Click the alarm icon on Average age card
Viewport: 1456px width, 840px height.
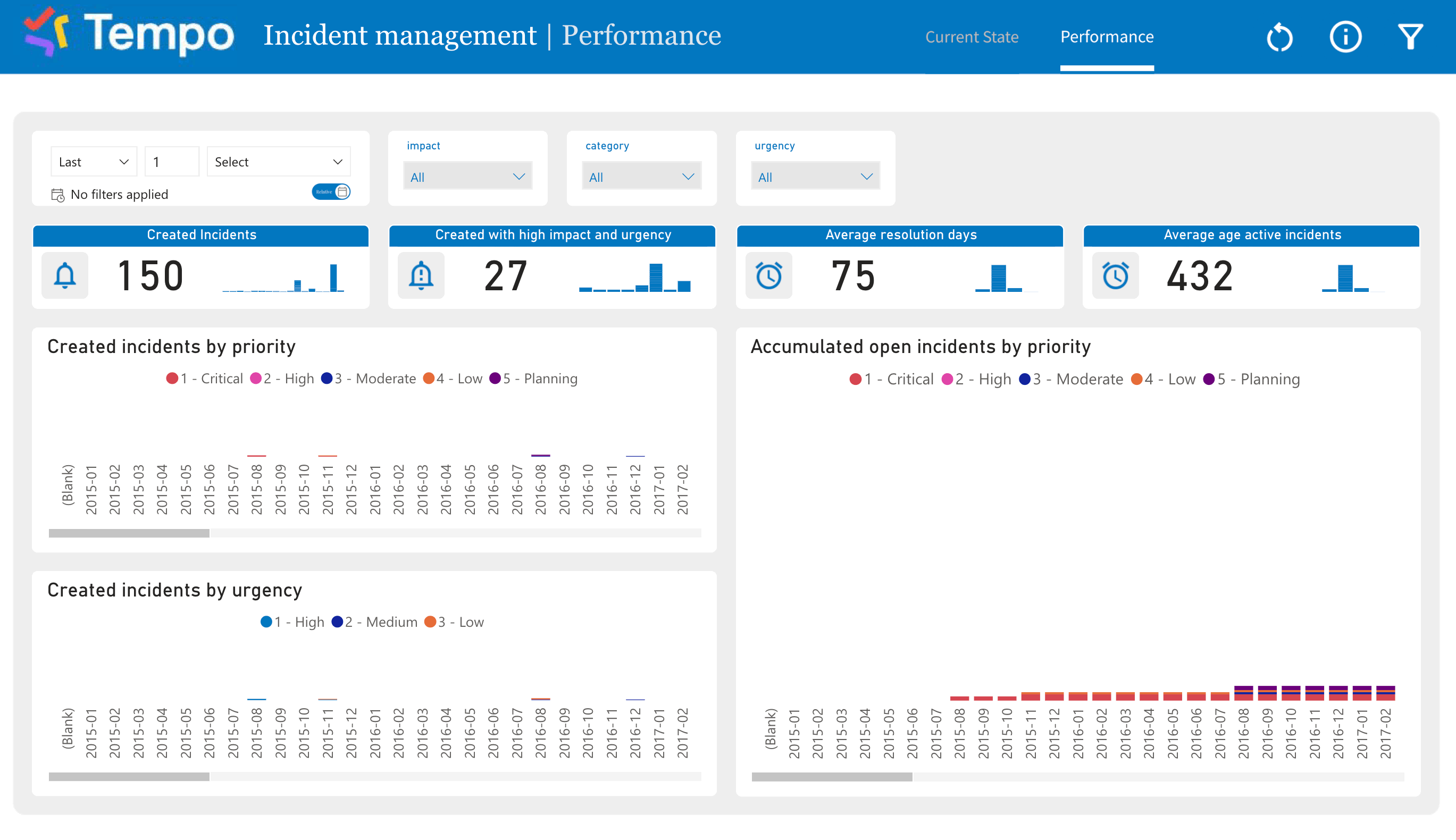point(1116,276)
